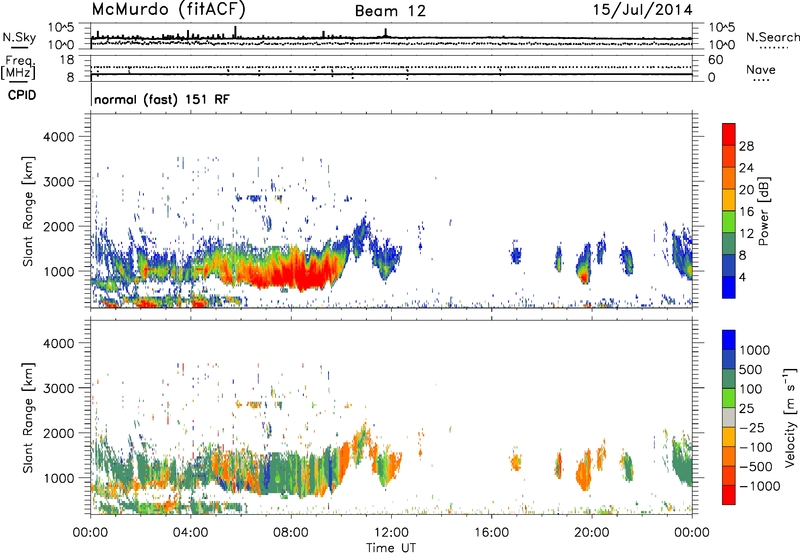Click the large red high-power echo in power panel
This screenshot has height=554, width=800.
click(x=301, y=273)
